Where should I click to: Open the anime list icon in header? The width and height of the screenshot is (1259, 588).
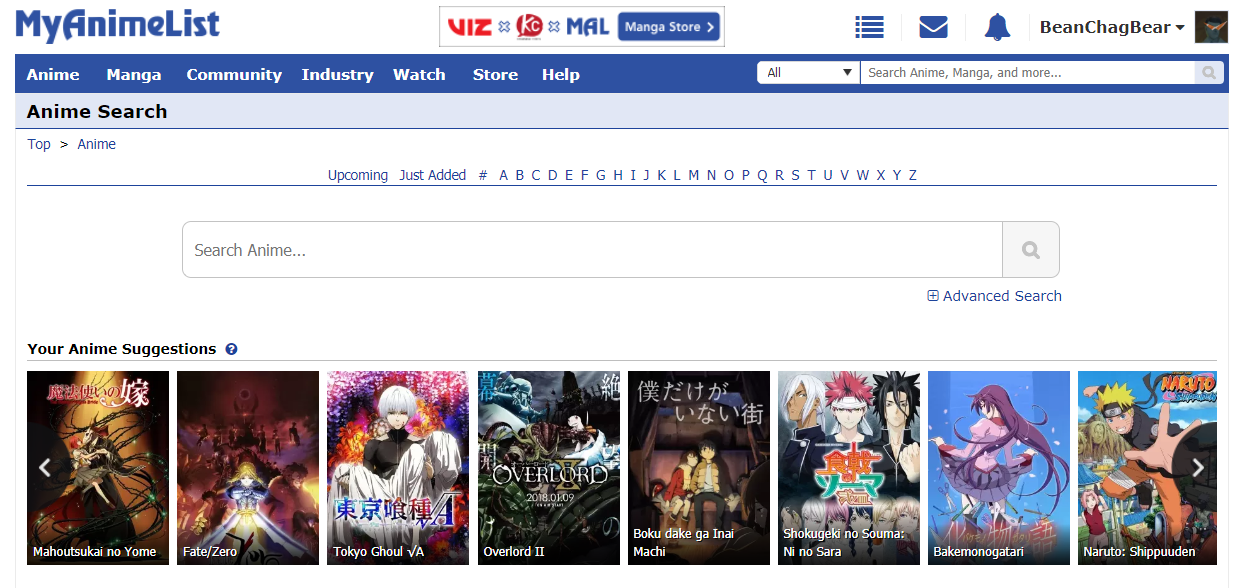click(869, 27)
